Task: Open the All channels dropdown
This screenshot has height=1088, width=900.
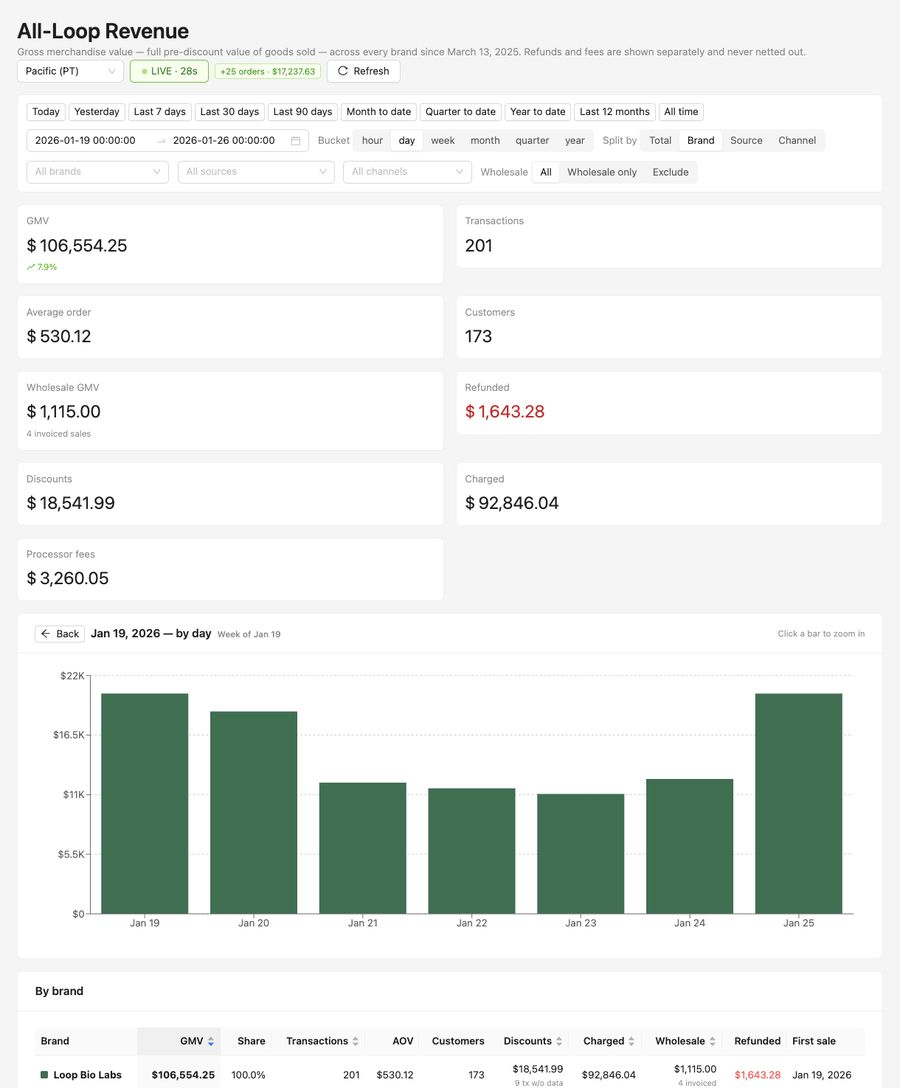Action: coord(407,172)
